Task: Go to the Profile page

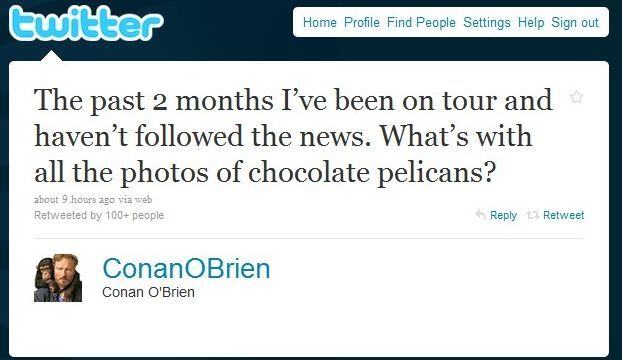Action: click(x=362, y=22)
